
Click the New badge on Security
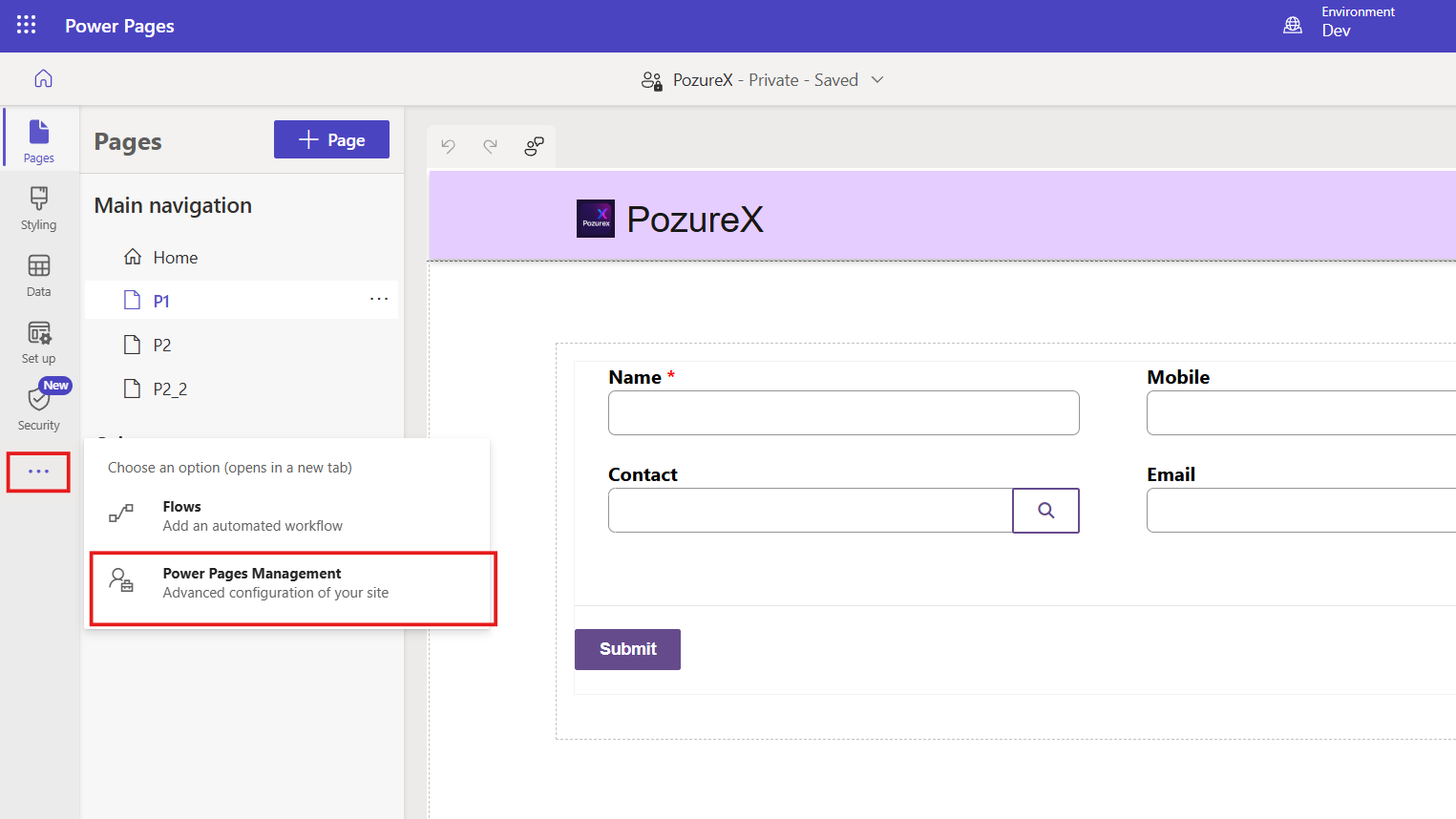pos(56,386)
